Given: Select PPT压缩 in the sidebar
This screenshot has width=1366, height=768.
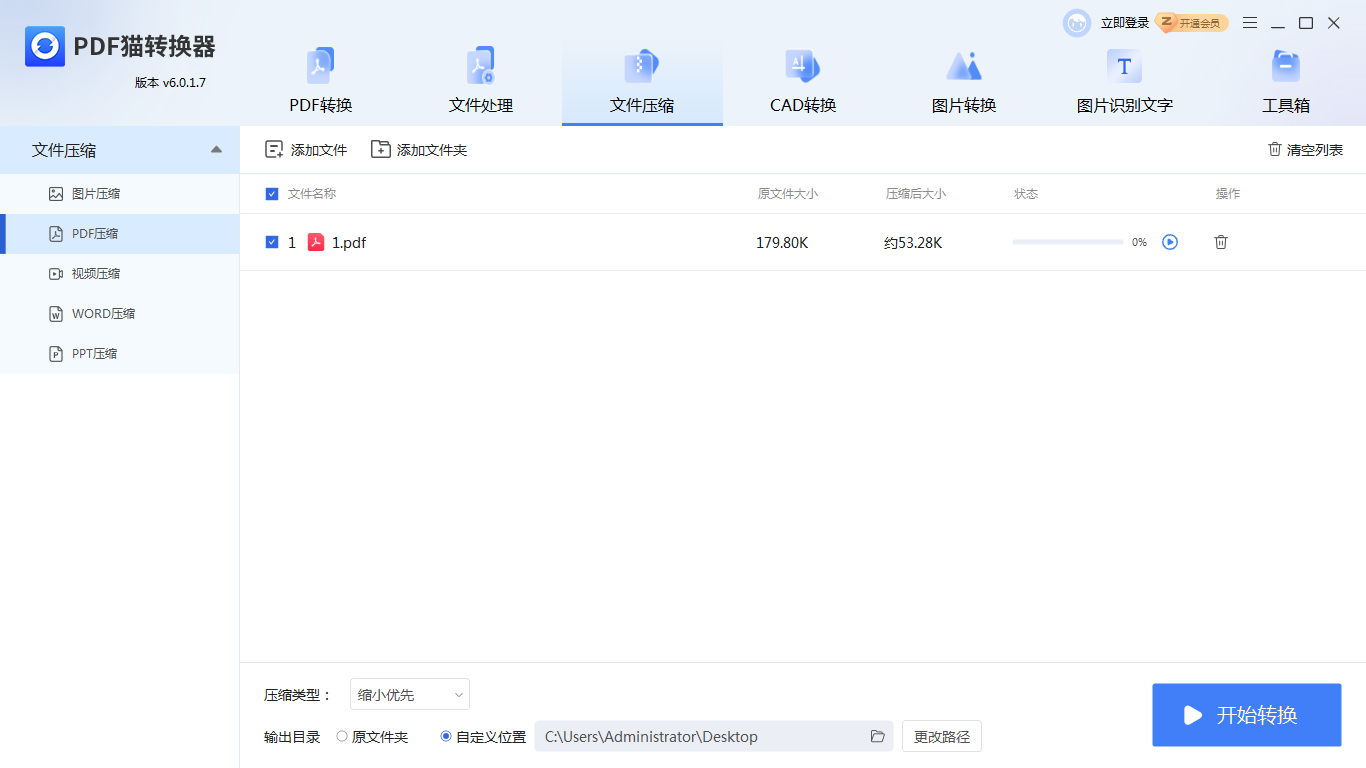Looking at the screenshot, I should tap(119, 354).
